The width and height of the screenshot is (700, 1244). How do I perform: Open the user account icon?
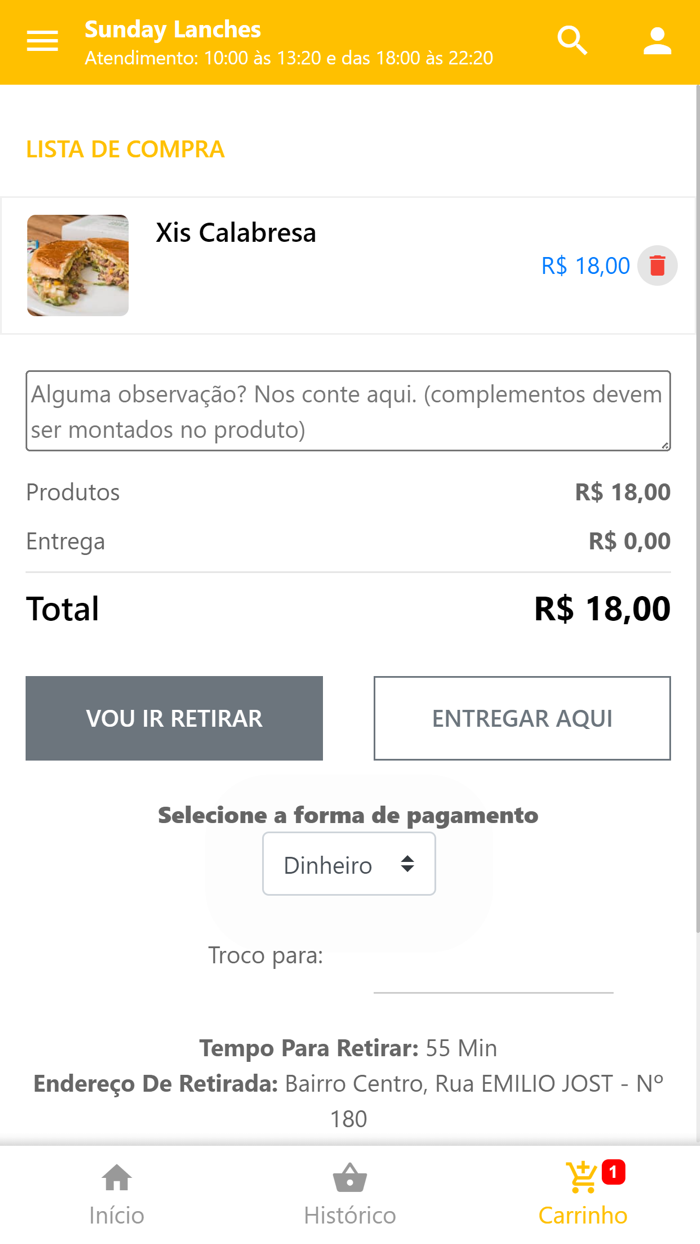pos(657,41)
